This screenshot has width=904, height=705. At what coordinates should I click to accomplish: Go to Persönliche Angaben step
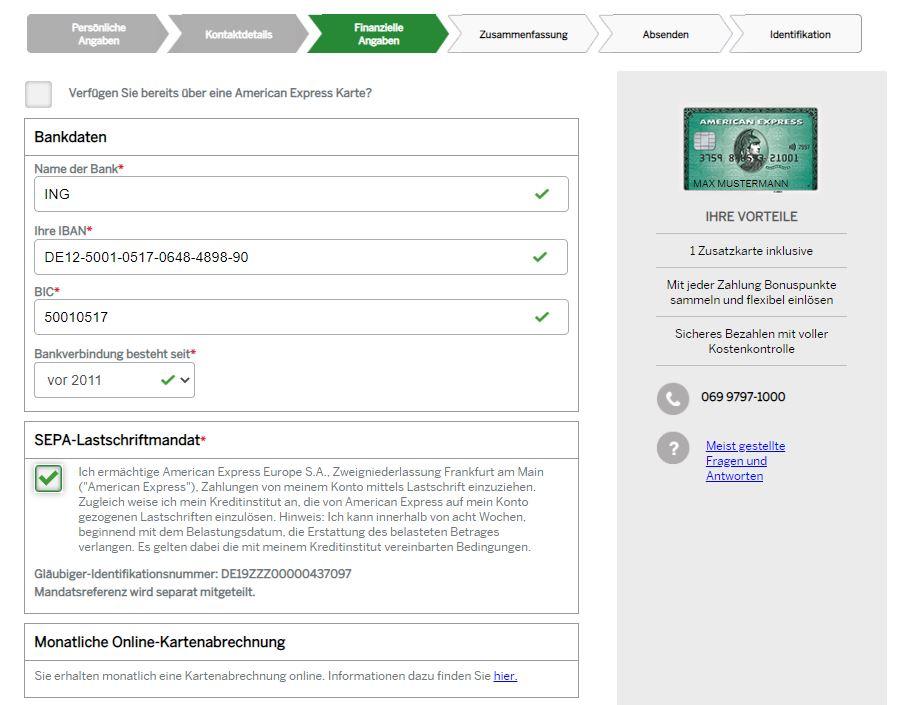point(98,34)
